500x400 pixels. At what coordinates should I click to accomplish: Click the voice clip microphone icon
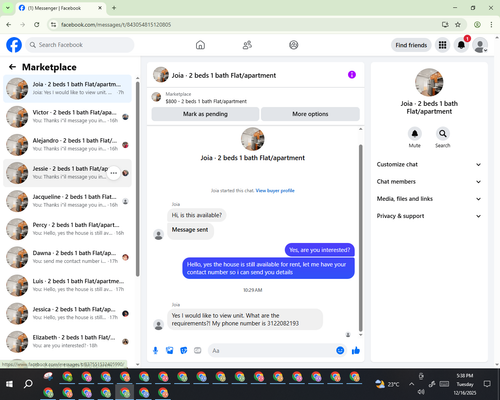tap(155, 351)
